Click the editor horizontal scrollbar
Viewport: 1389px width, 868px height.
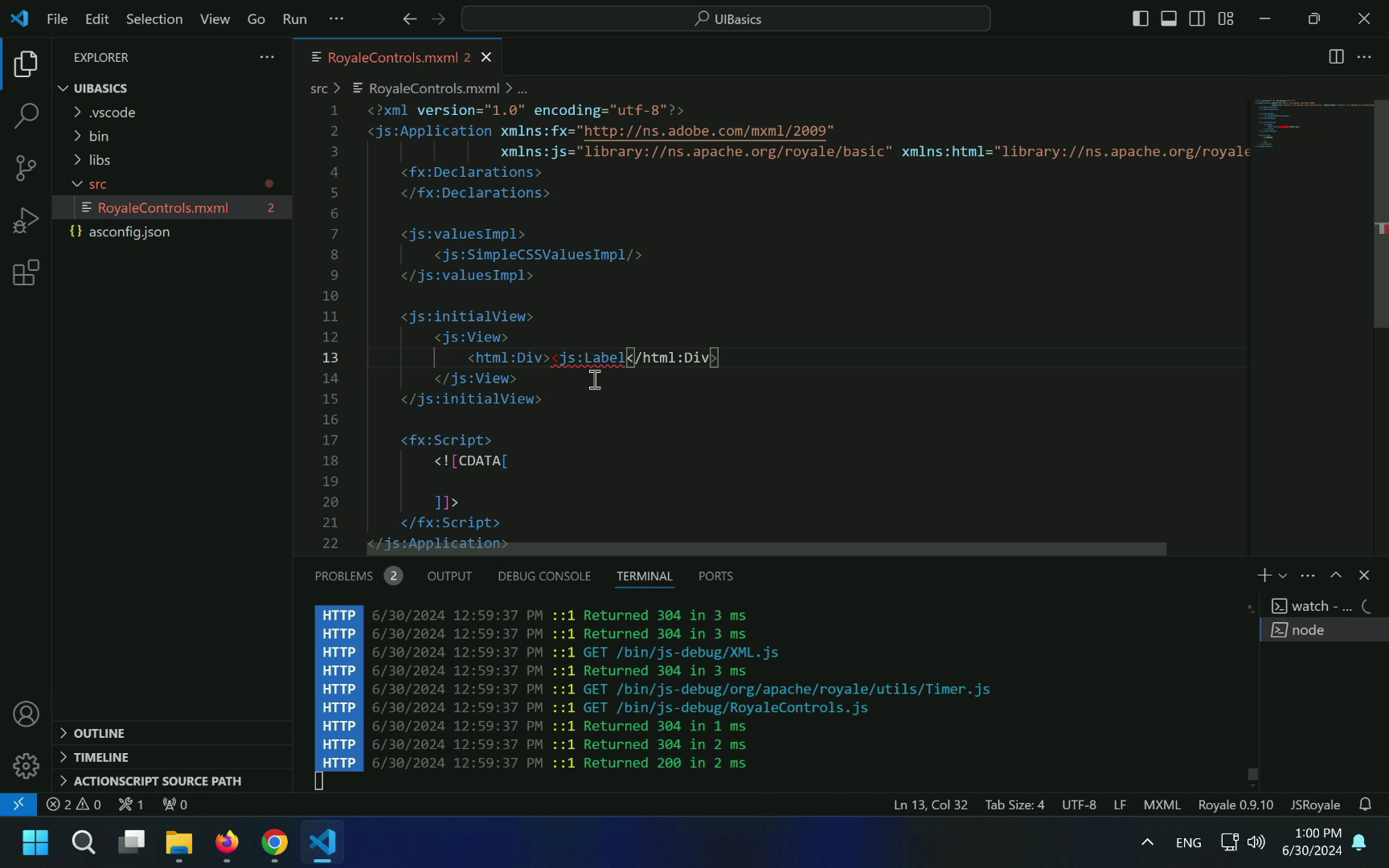point(766,549)
